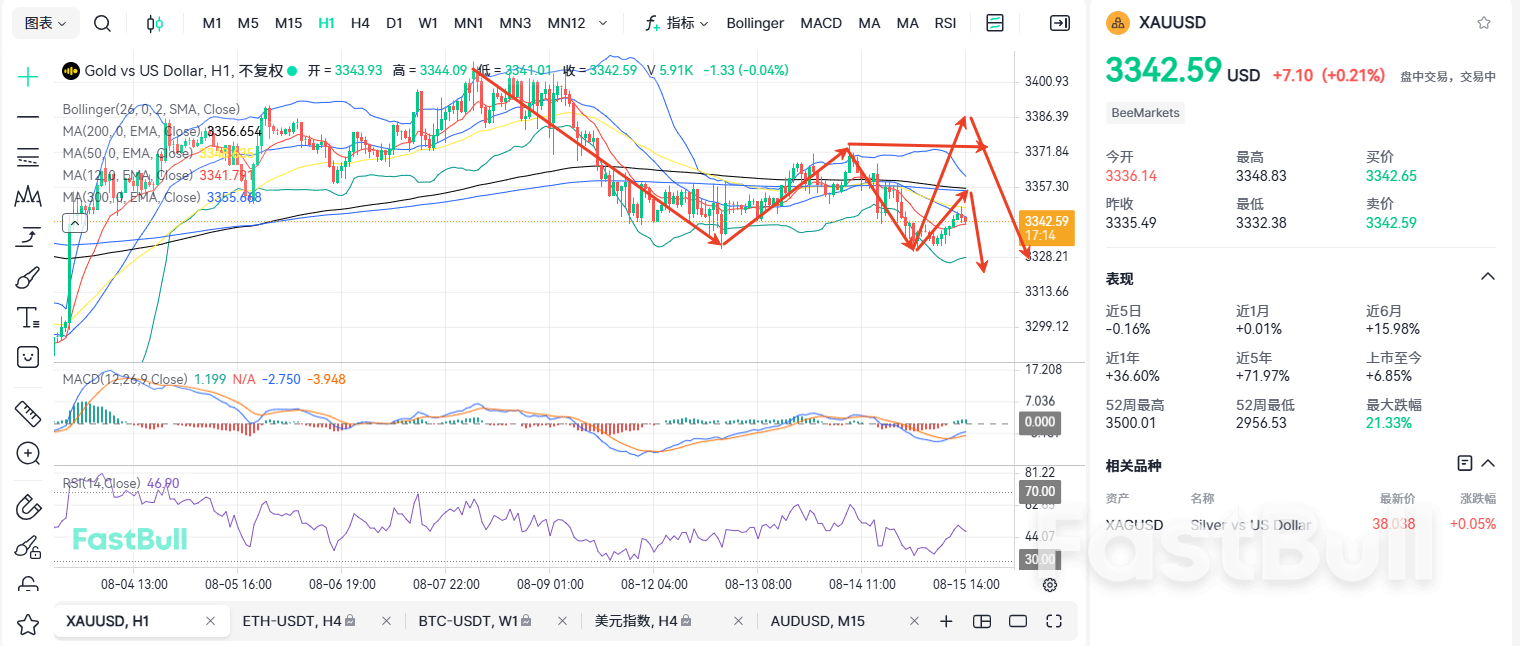This screenshot has width=1520, height=646.
Task: Toggle the XAUUSD favorite star in the right panel
Action: click(x=1485, y=22)
